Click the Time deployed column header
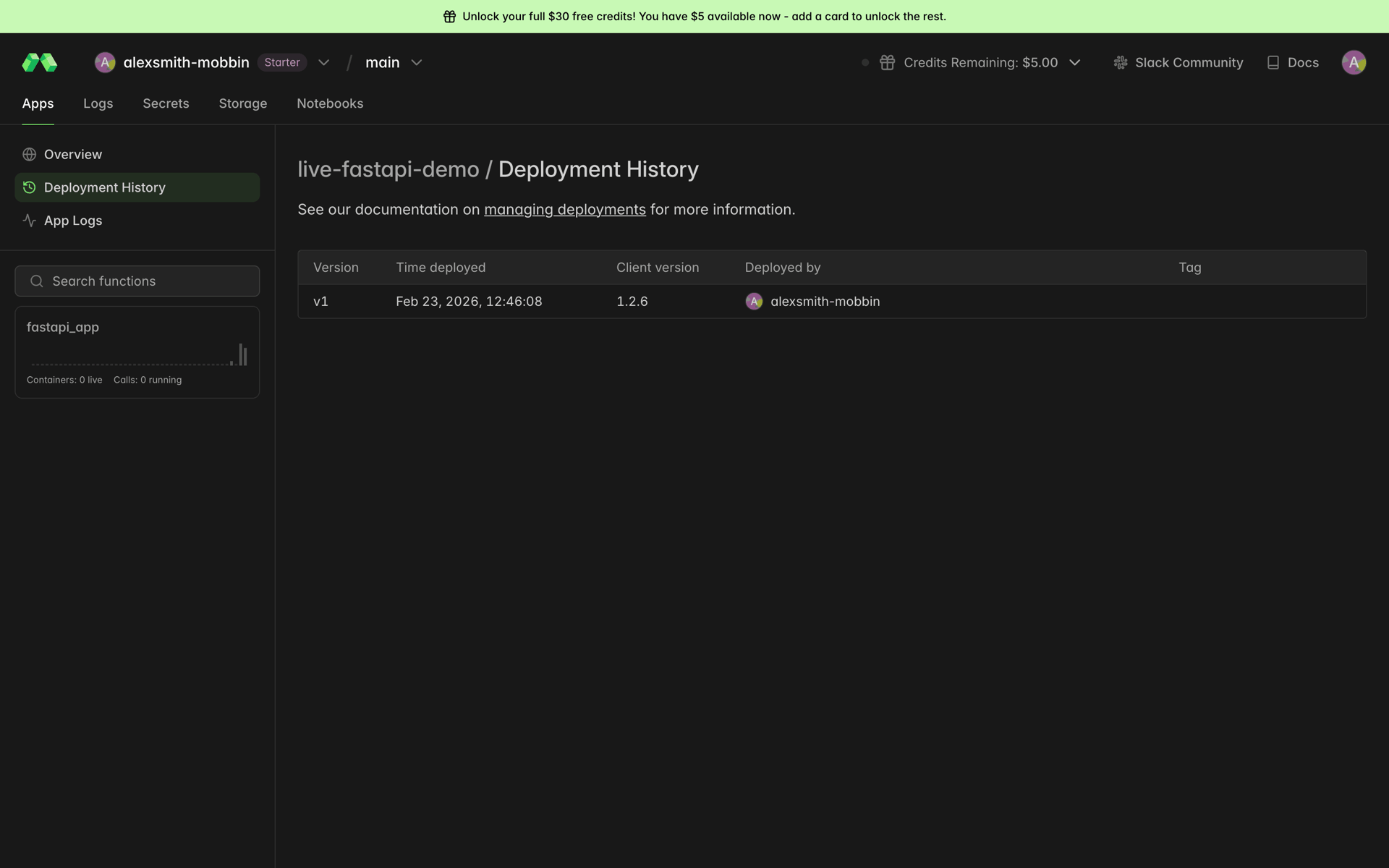 click(x=441, y=268)
